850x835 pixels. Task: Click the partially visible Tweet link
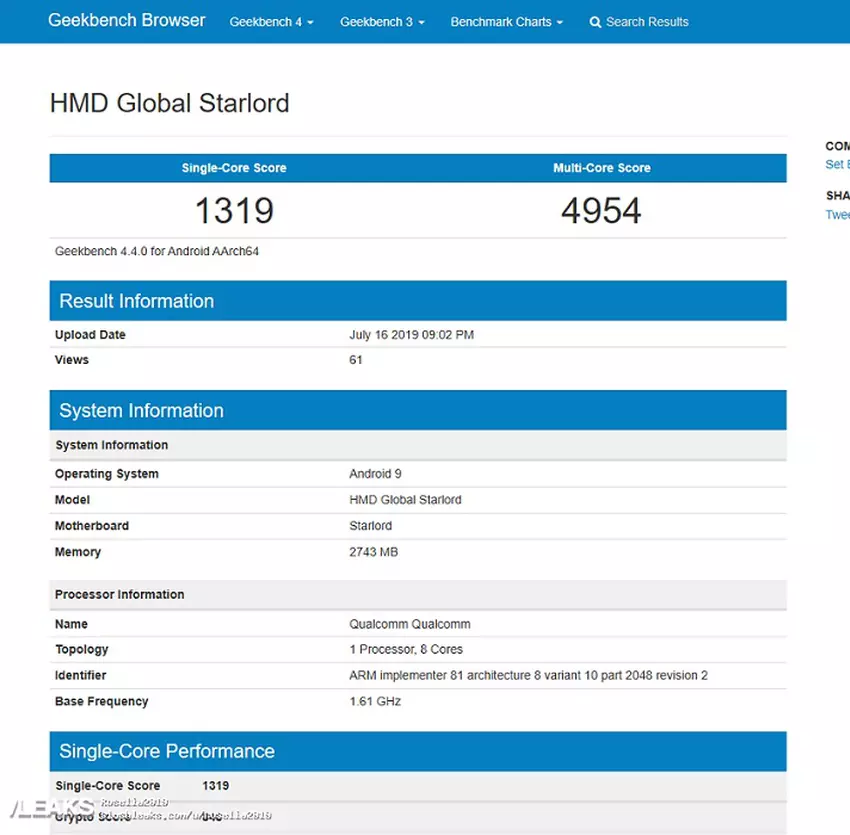(x=837, y=215)
